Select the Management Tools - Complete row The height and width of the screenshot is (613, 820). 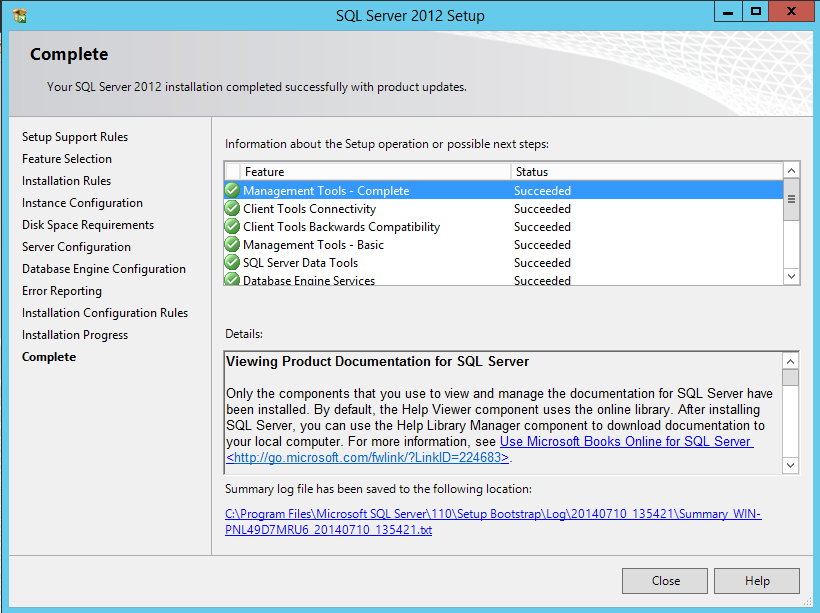504,190
